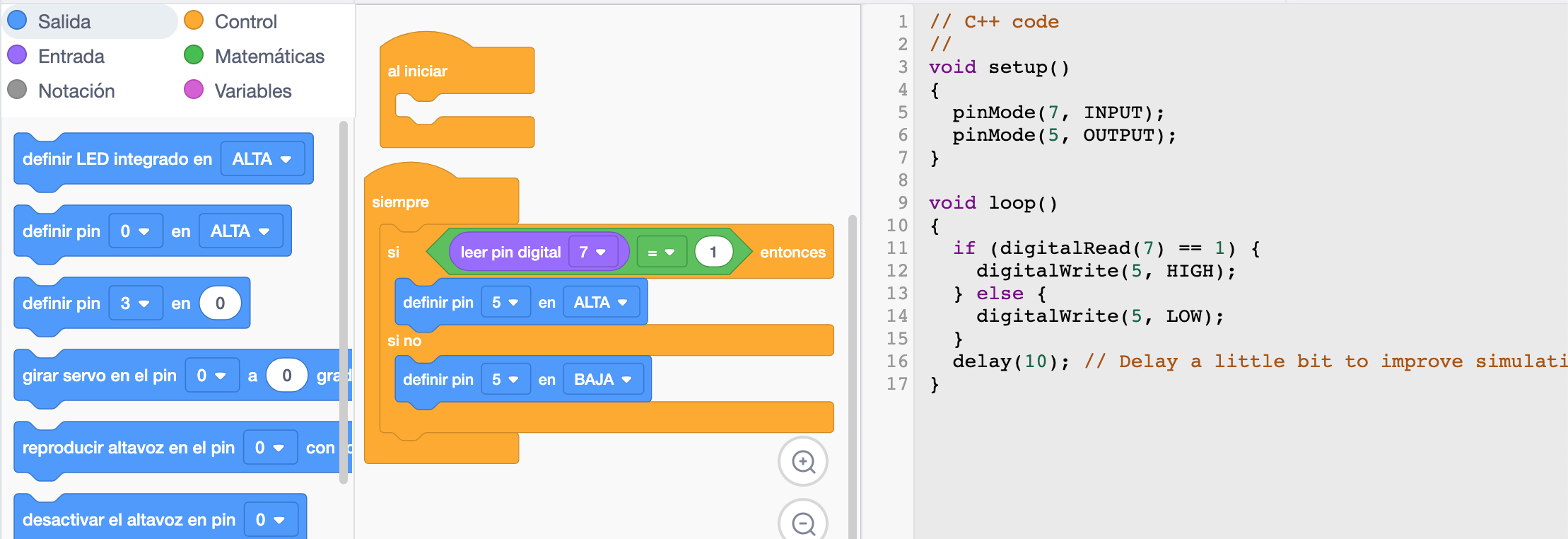Select the purple Entrada category circle
The image size is (1568, 539).
17,56
